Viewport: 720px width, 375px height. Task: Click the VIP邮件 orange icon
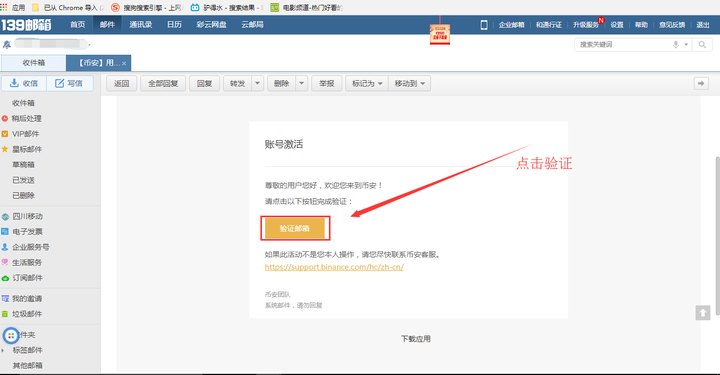coord(5,134)
